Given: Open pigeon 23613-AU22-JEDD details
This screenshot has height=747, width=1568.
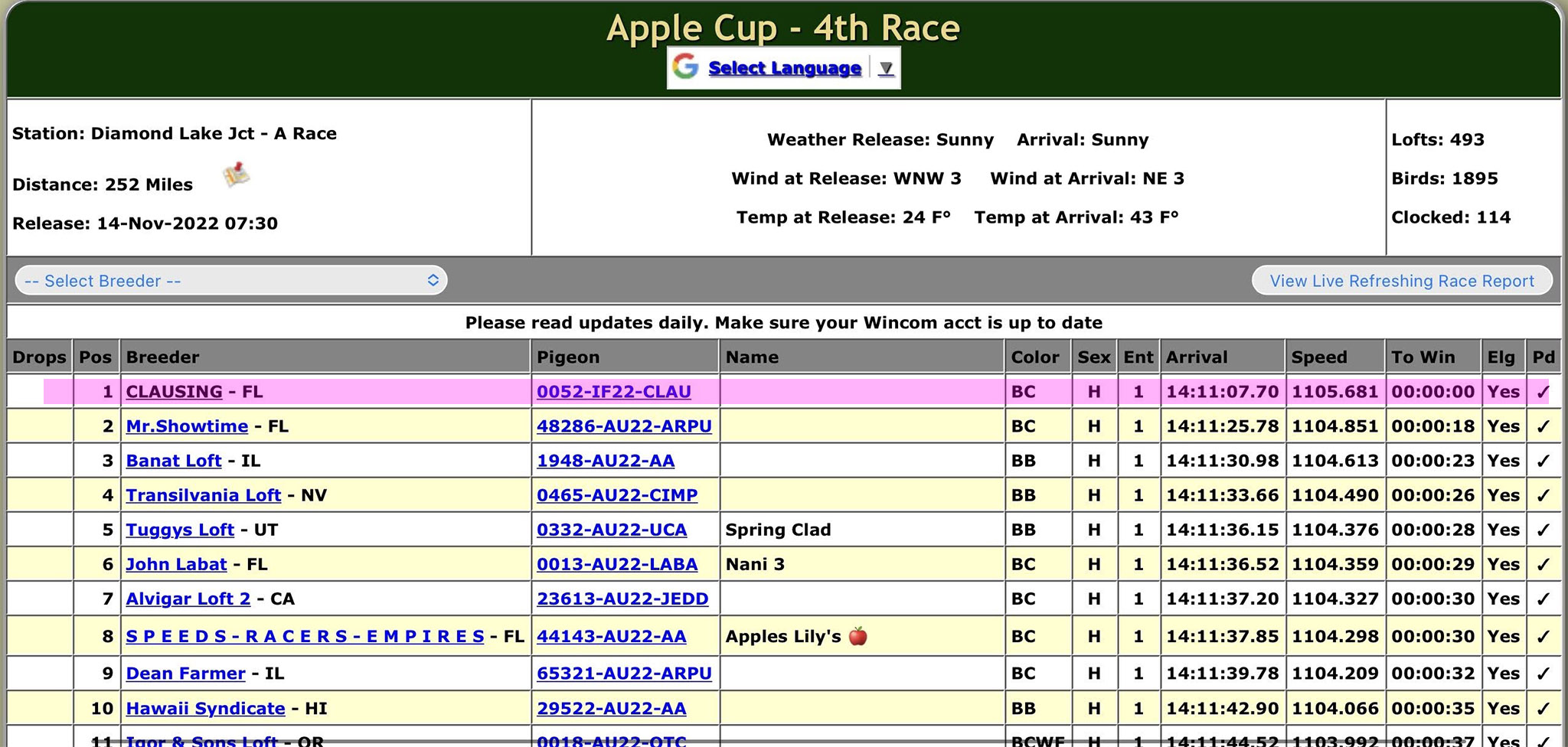Looking at the screenshot, I should [x=622, y=599].
